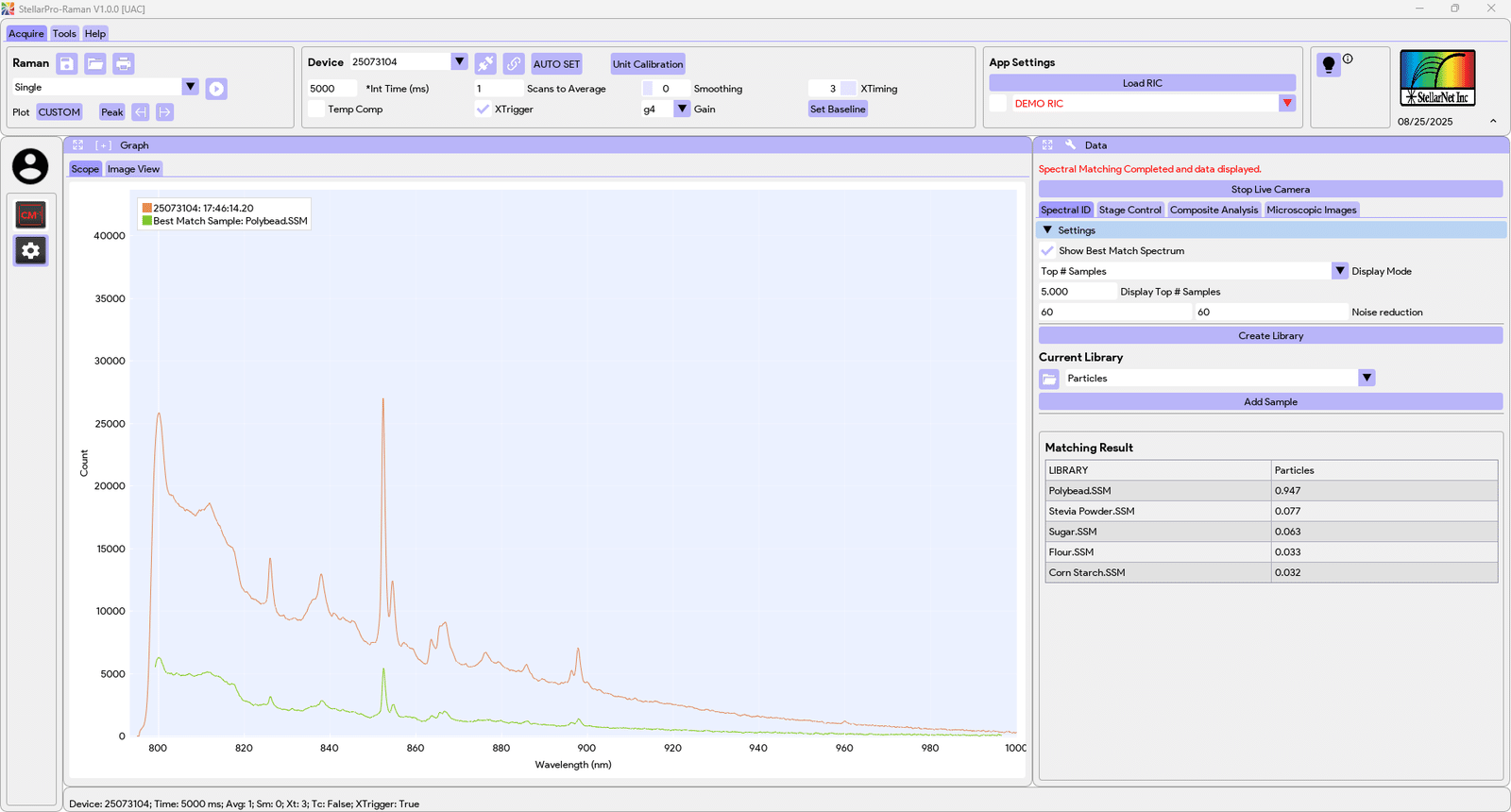Click the Stop Live Camera button
The width and height of the screenshot is (1511, 812).
tap(1270, 189)
